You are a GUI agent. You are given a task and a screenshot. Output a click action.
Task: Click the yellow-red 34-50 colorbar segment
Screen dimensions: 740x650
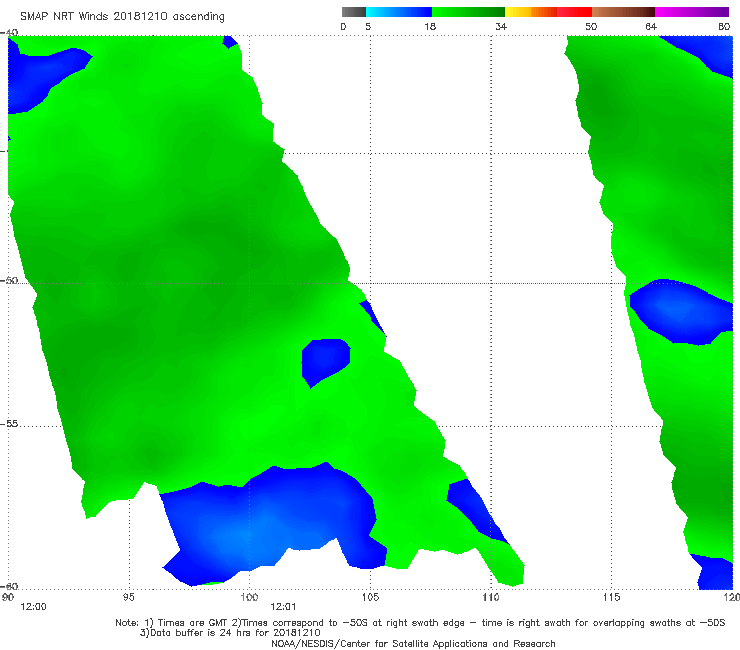tap(548, 12)
